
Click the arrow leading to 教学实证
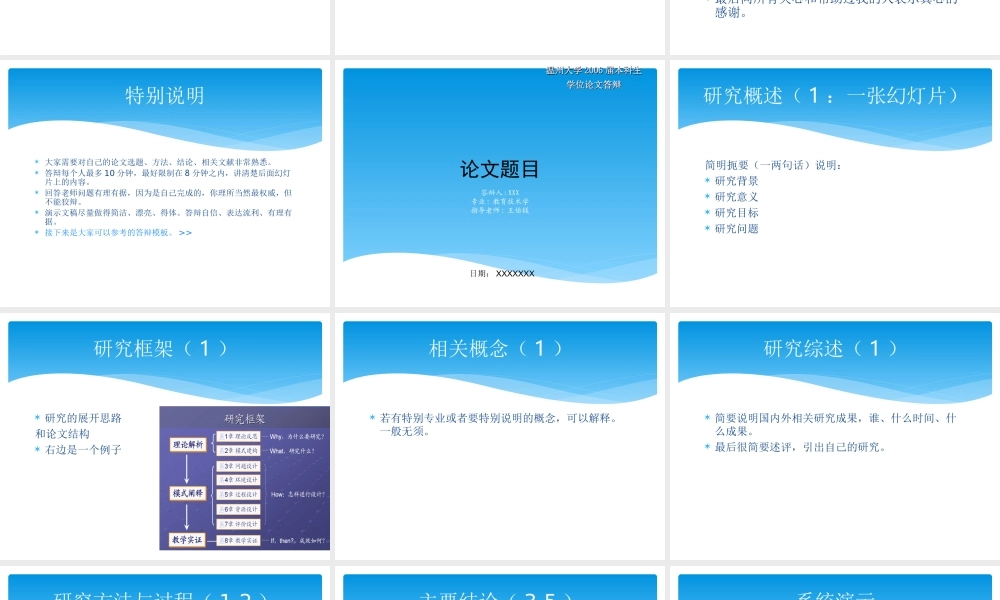(x=186, y=517)
